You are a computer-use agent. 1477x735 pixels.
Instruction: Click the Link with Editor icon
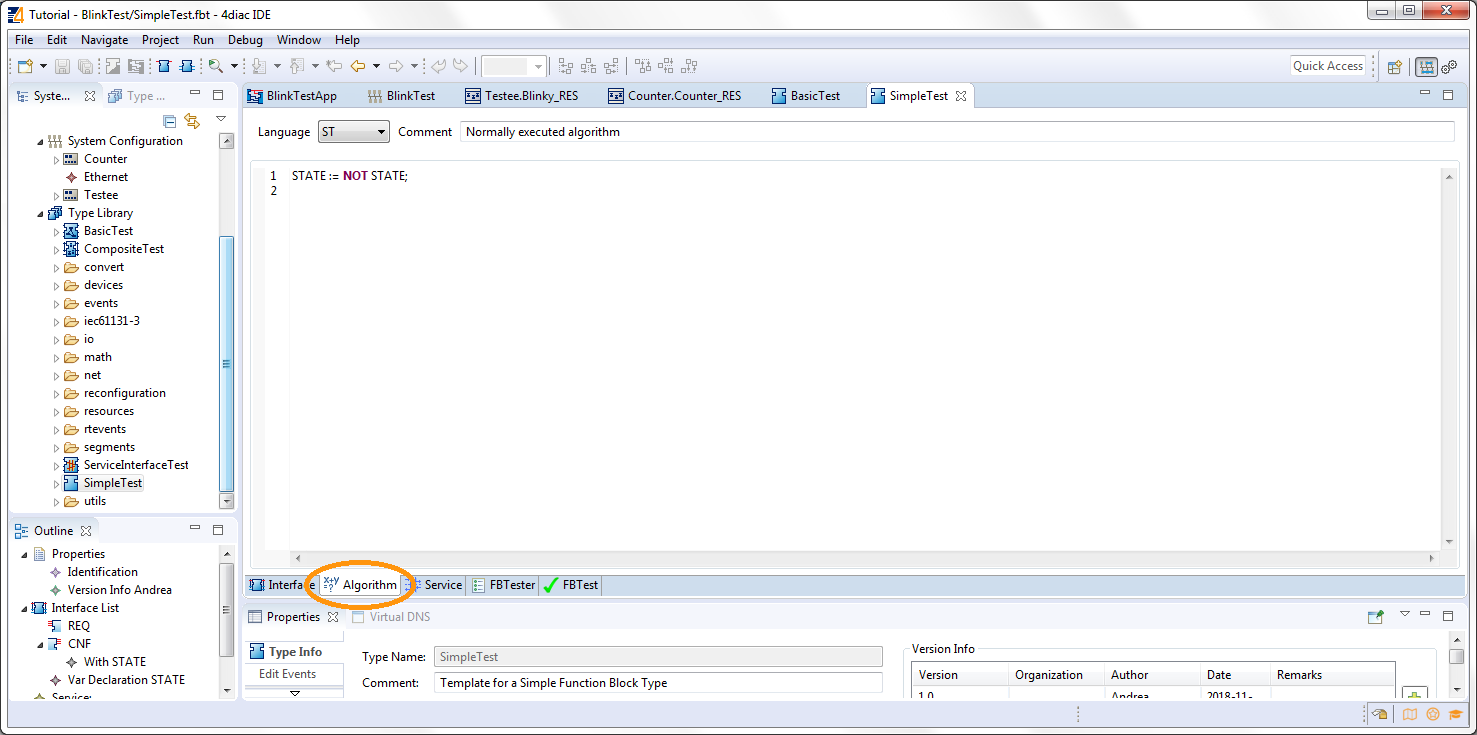[191, 121]
